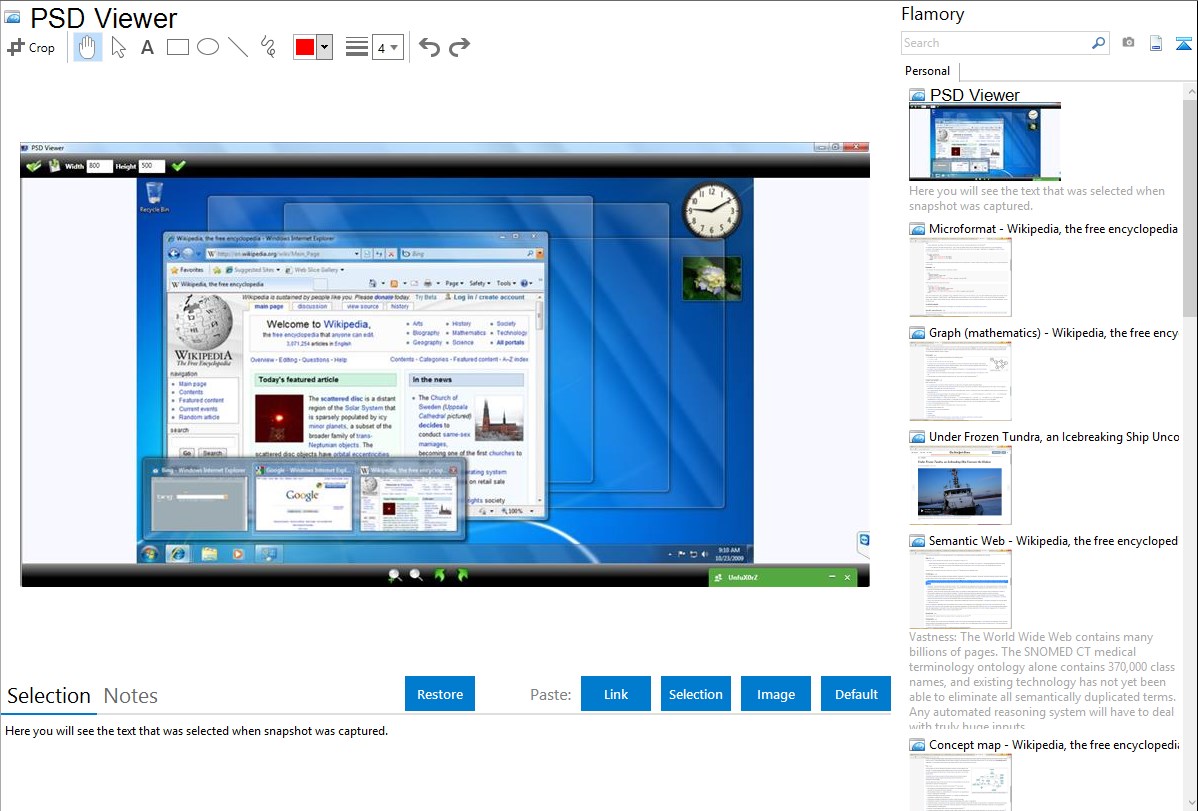This screenshot has height=811, width=1198.
Task: Switch to the Personal tab
Action: pyautogui.click(x=928, y=70)
